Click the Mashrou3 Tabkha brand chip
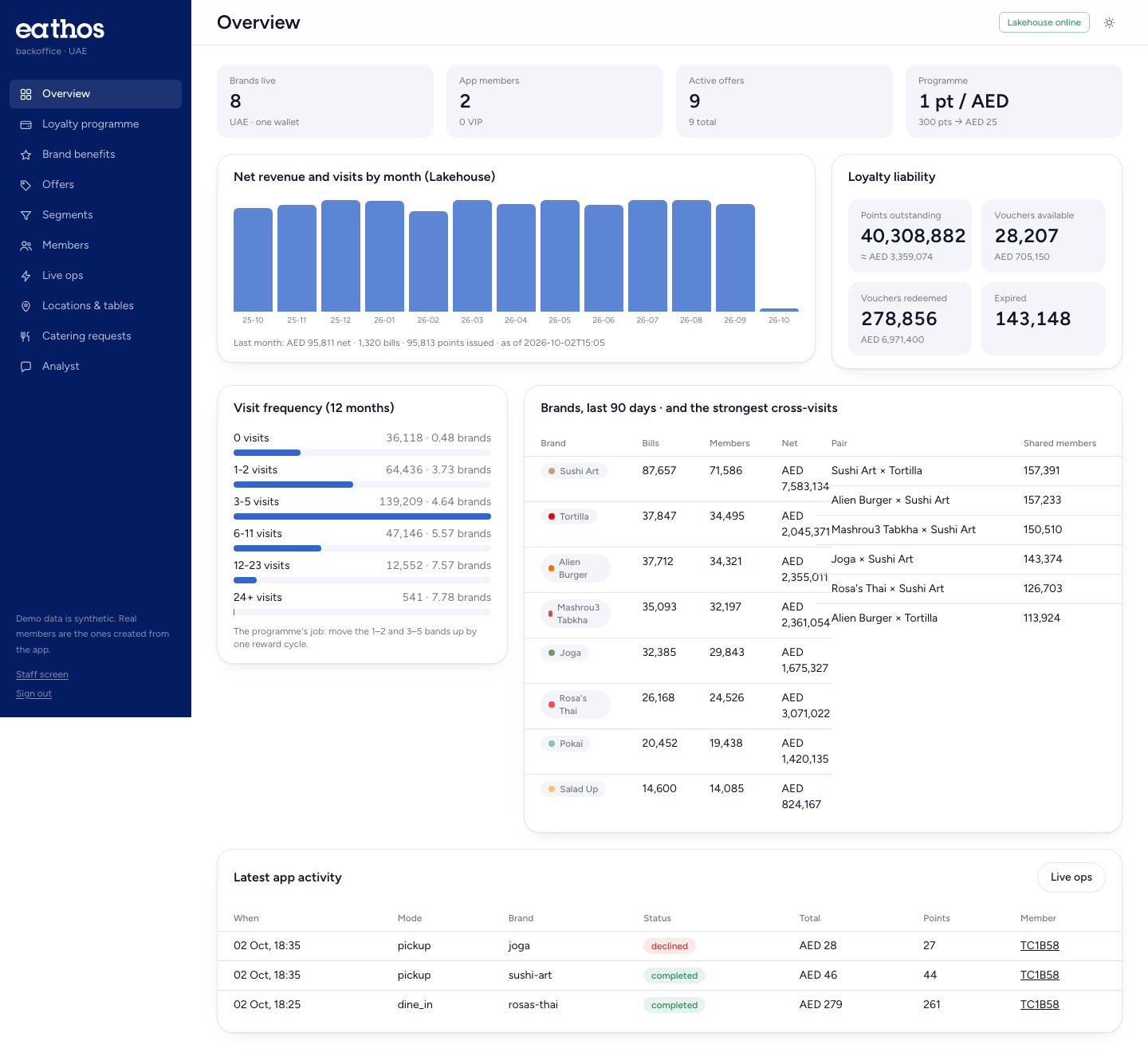The width and height of the screenshot is (1148, 1052). point(576,614)
